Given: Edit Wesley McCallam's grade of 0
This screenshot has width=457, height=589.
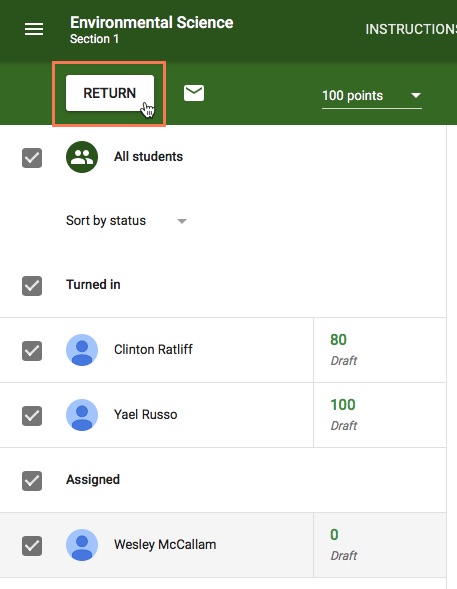Looking at the screenshot, I should coord(334,535).
